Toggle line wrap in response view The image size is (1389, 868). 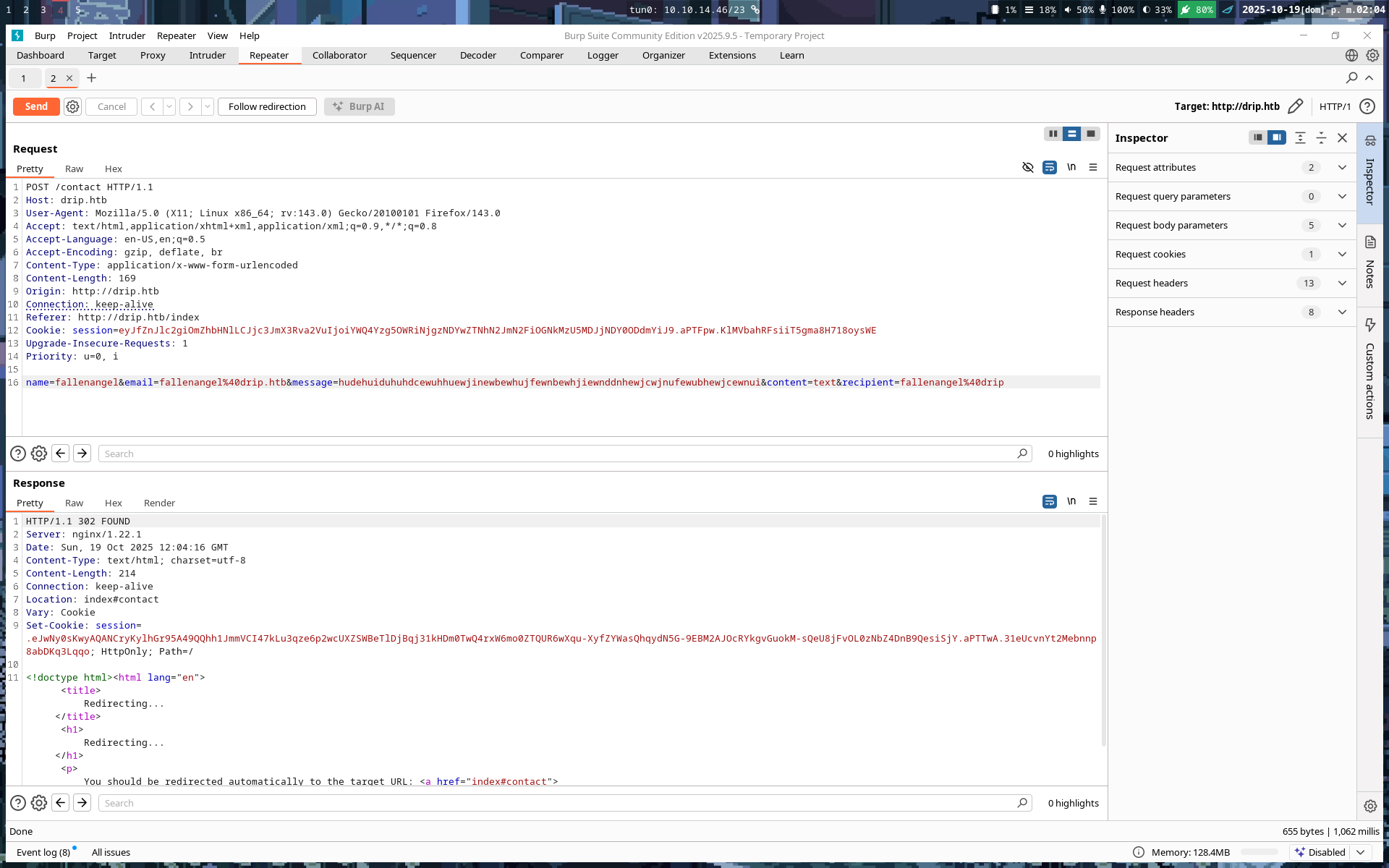pyautogui.click(x=1049, y=501)
